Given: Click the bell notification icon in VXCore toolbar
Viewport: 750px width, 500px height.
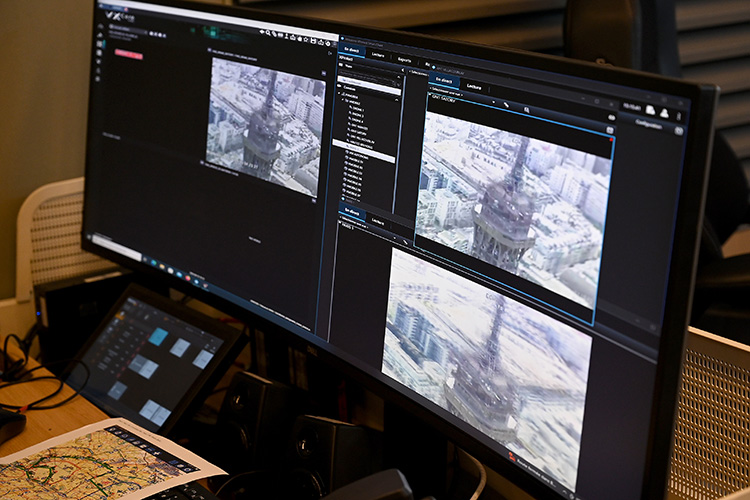Looking at the screenshot, I should tap(299, 39).
